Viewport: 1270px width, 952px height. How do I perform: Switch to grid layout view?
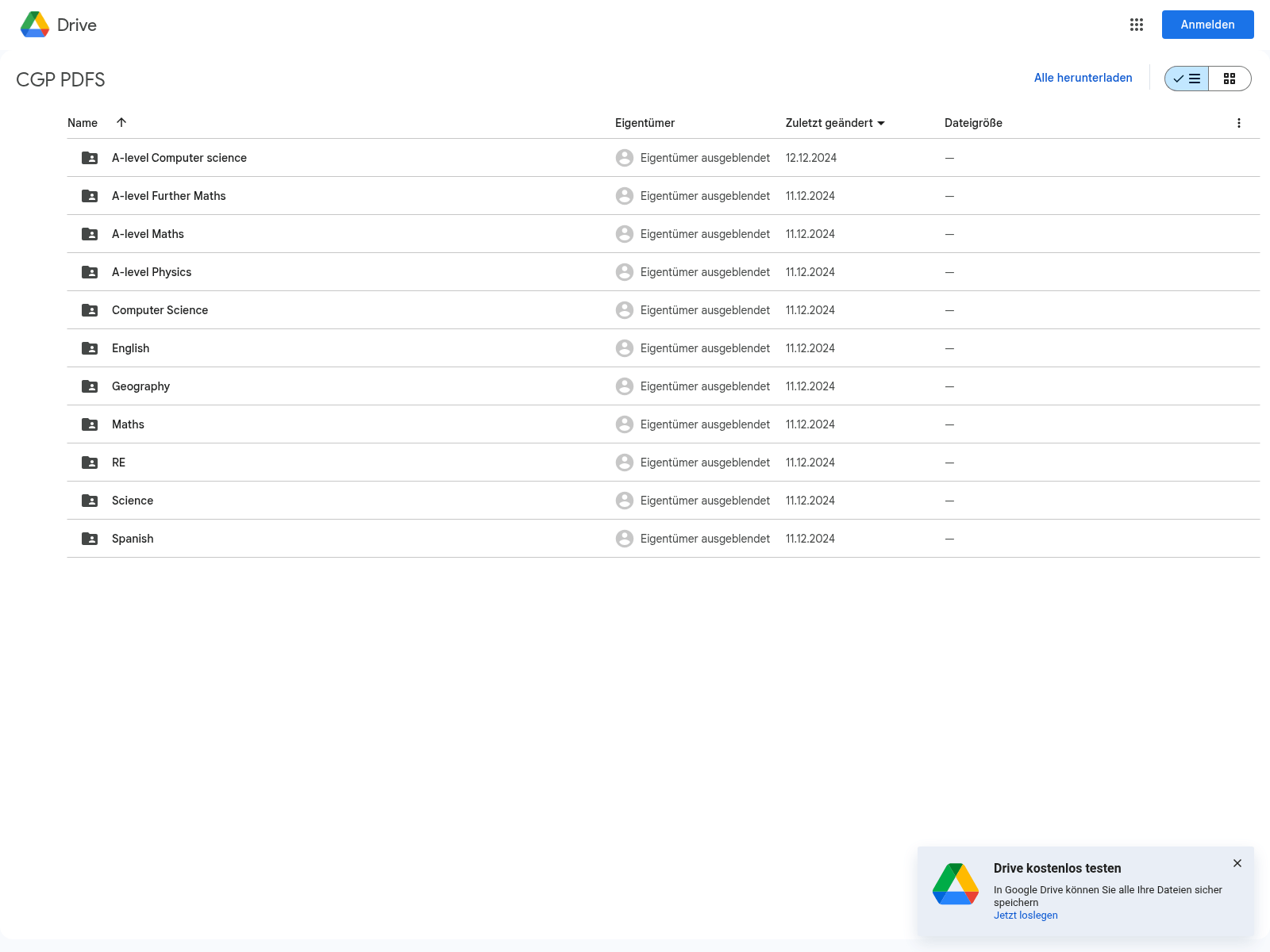click(1230, 79)
